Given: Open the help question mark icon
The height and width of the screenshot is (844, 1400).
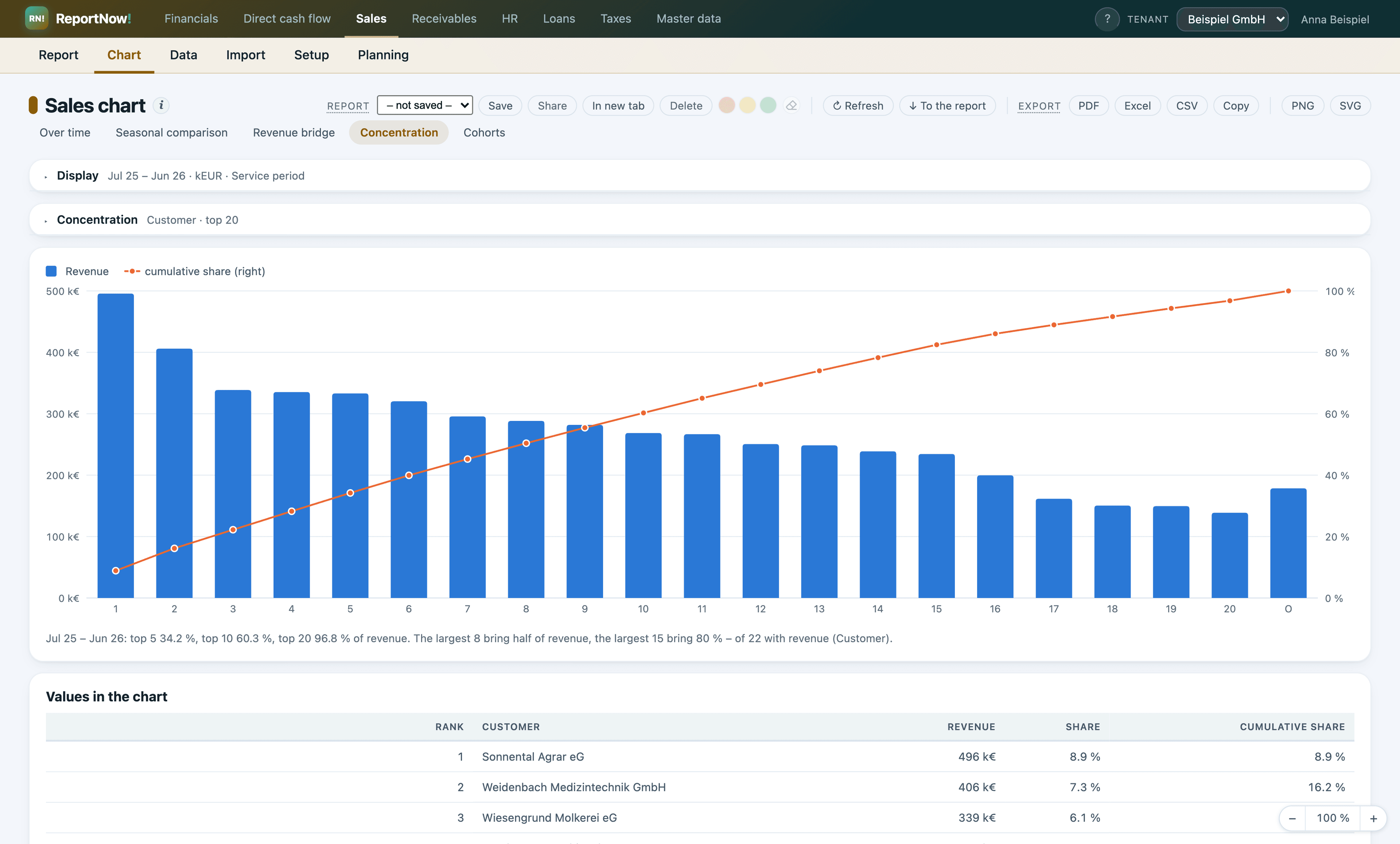Looking at the screenshot, I should click(1107, 19).
